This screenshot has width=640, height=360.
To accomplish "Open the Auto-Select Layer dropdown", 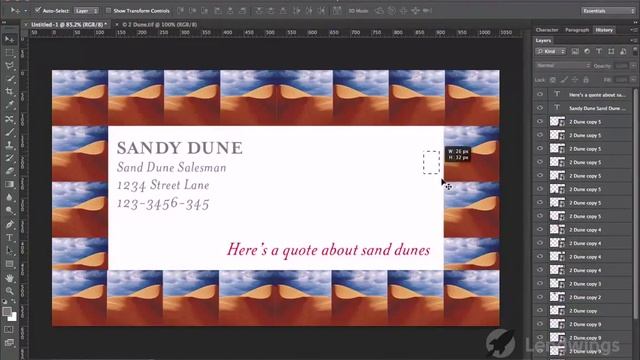I will coord(87,11).
